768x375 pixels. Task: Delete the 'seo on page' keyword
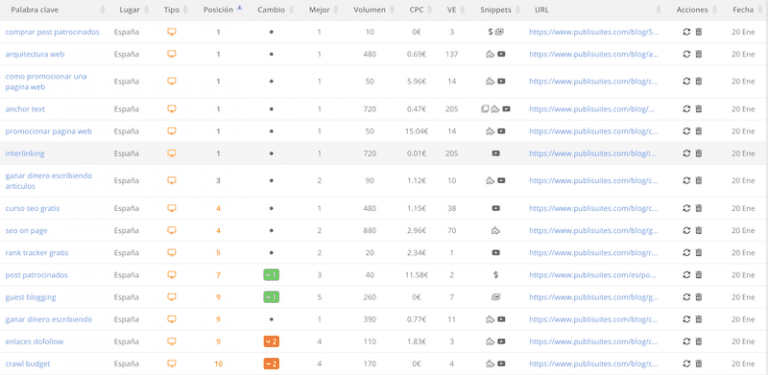click(698, 231)
